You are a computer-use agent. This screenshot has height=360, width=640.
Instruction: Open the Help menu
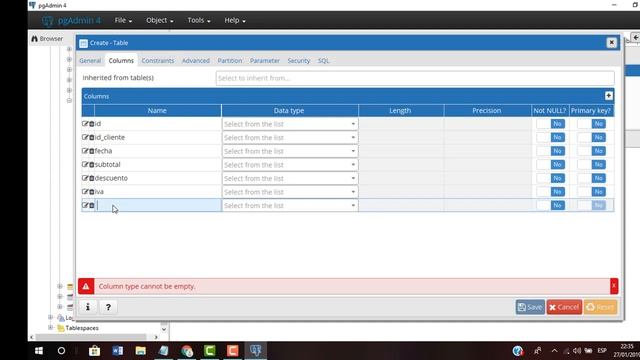[x=235, y=20]
